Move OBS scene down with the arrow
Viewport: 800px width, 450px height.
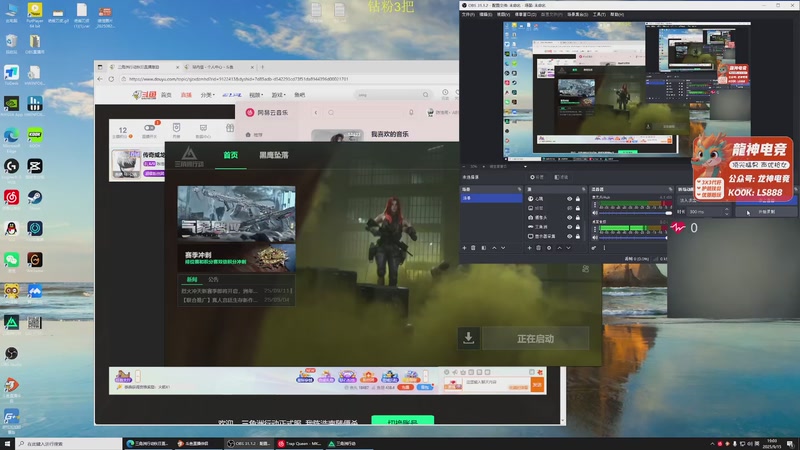point(503,248)
